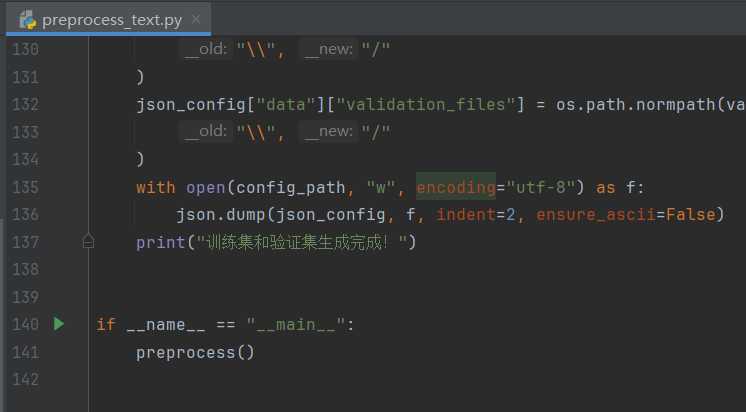Click indent=2 argument on line 136
Image resolution: width=746 pixels, height=412 pixels.
point(476,215)
